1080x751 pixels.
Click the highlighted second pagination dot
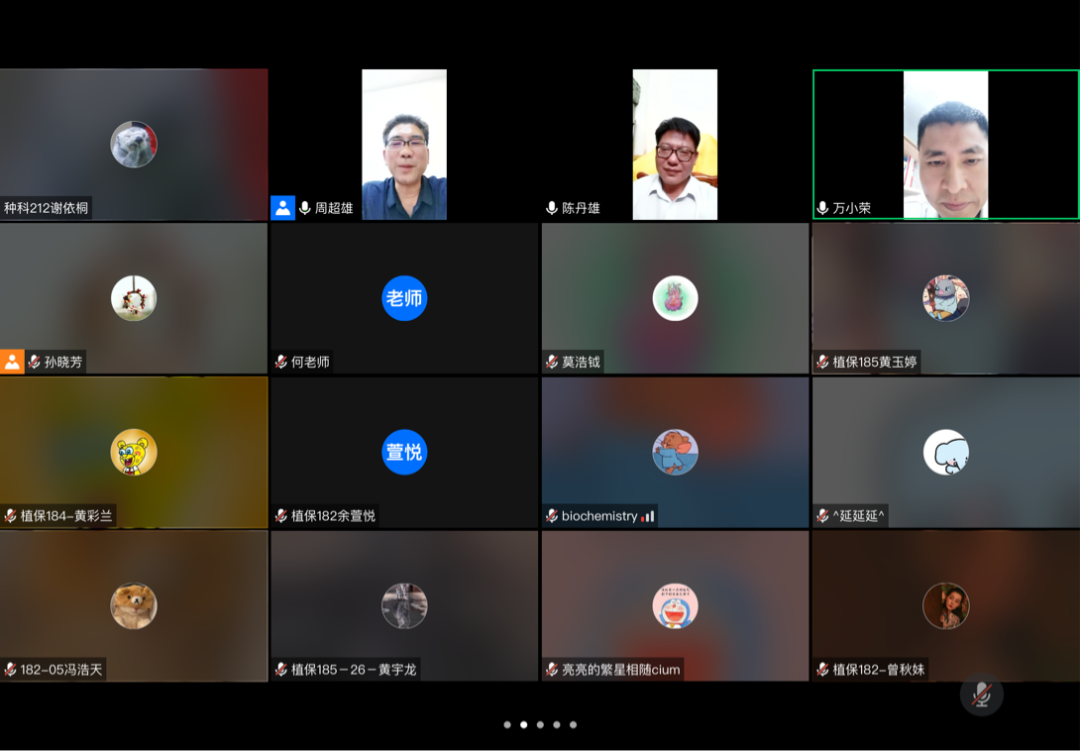[524, 723]
